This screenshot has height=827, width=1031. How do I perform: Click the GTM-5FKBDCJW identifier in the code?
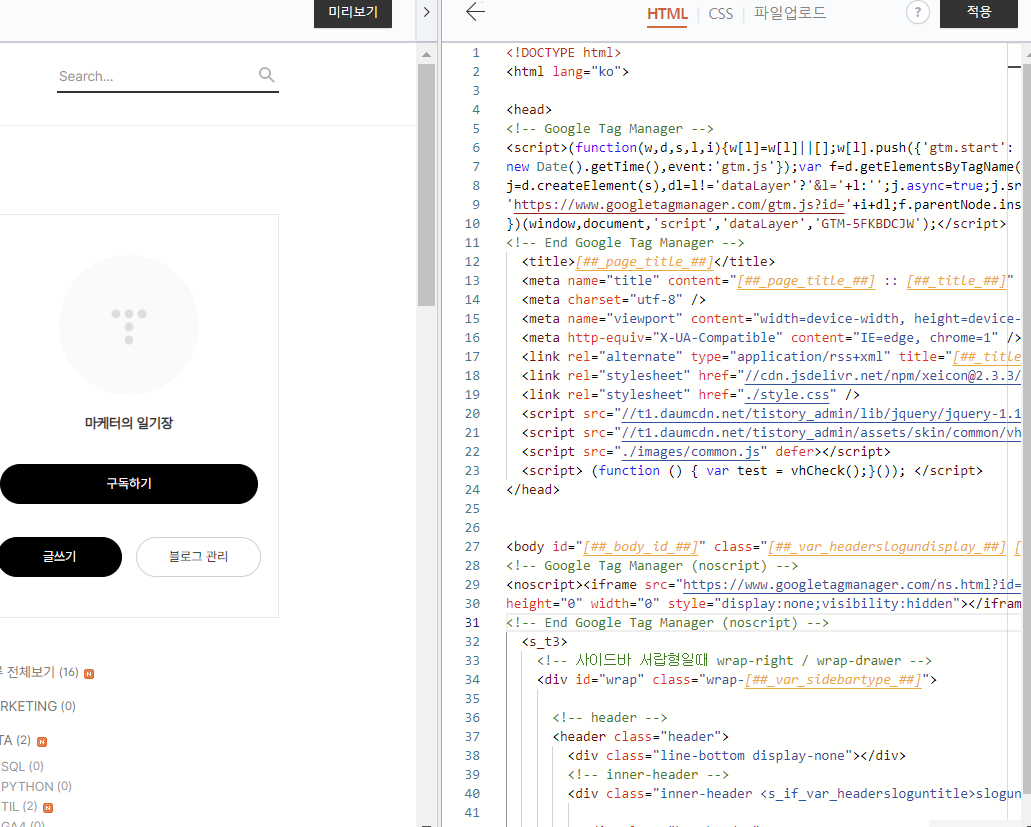867,224
